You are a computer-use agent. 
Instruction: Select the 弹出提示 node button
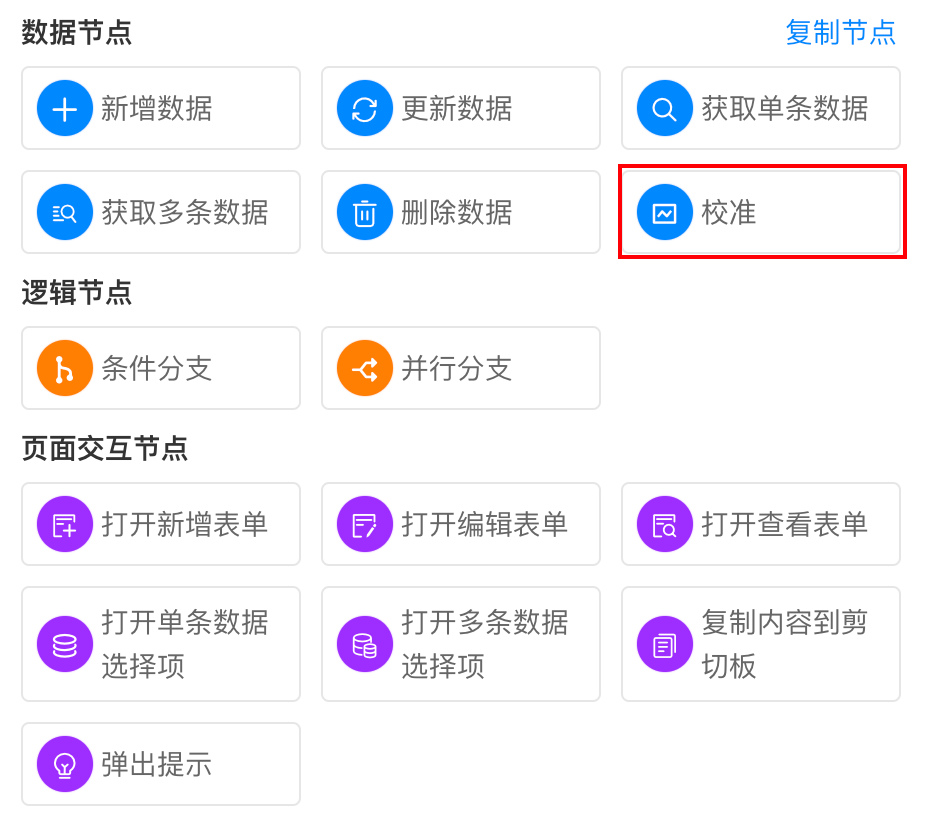(160, 764)
